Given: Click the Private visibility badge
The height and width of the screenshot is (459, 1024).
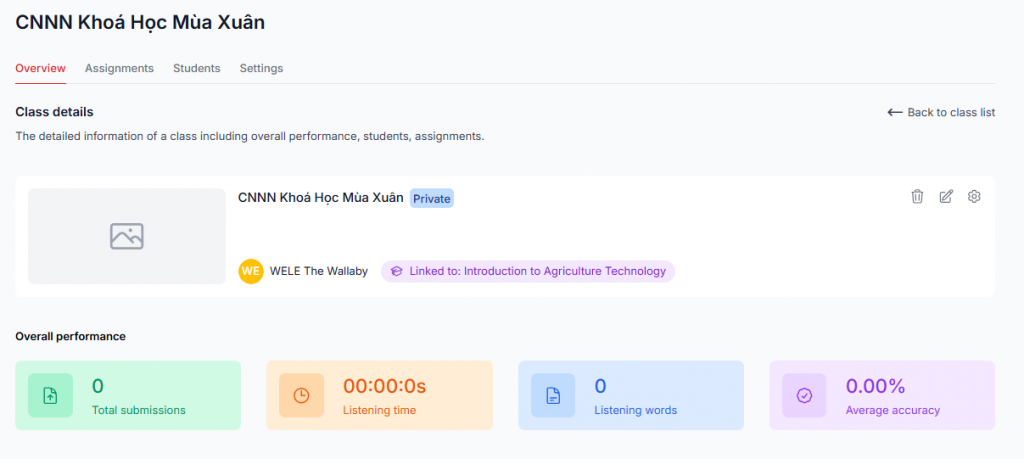Looking at the screenshot, I should [x=432, y=198].
